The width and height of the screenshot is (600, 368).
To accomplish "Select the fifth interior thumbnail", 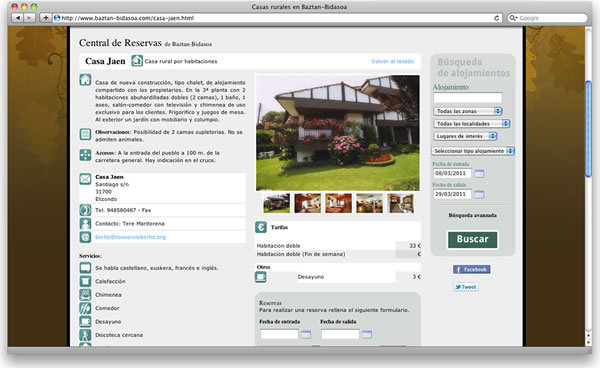I will coord(401,203).
